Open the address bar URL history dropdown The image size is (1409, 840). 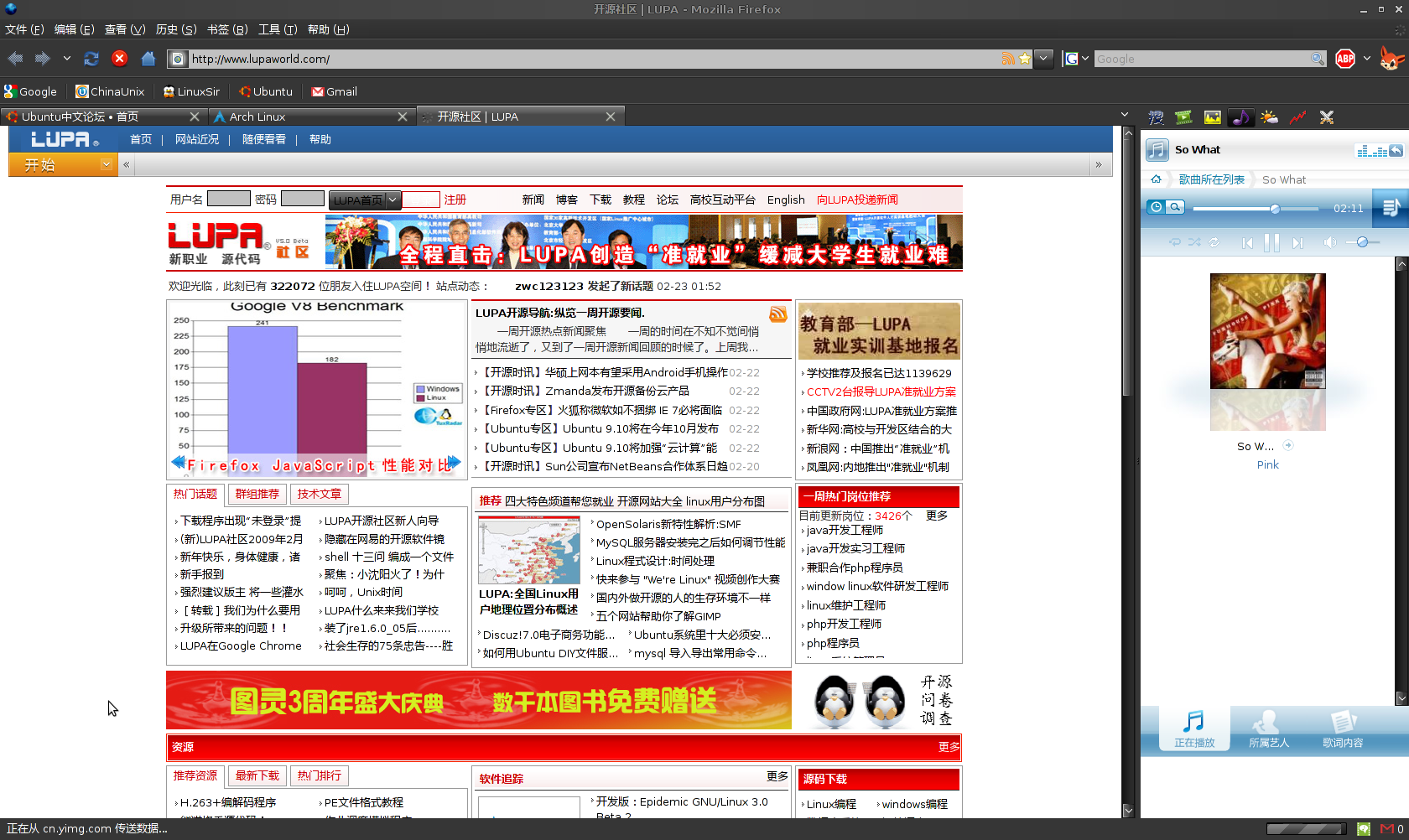point(1043,59)
